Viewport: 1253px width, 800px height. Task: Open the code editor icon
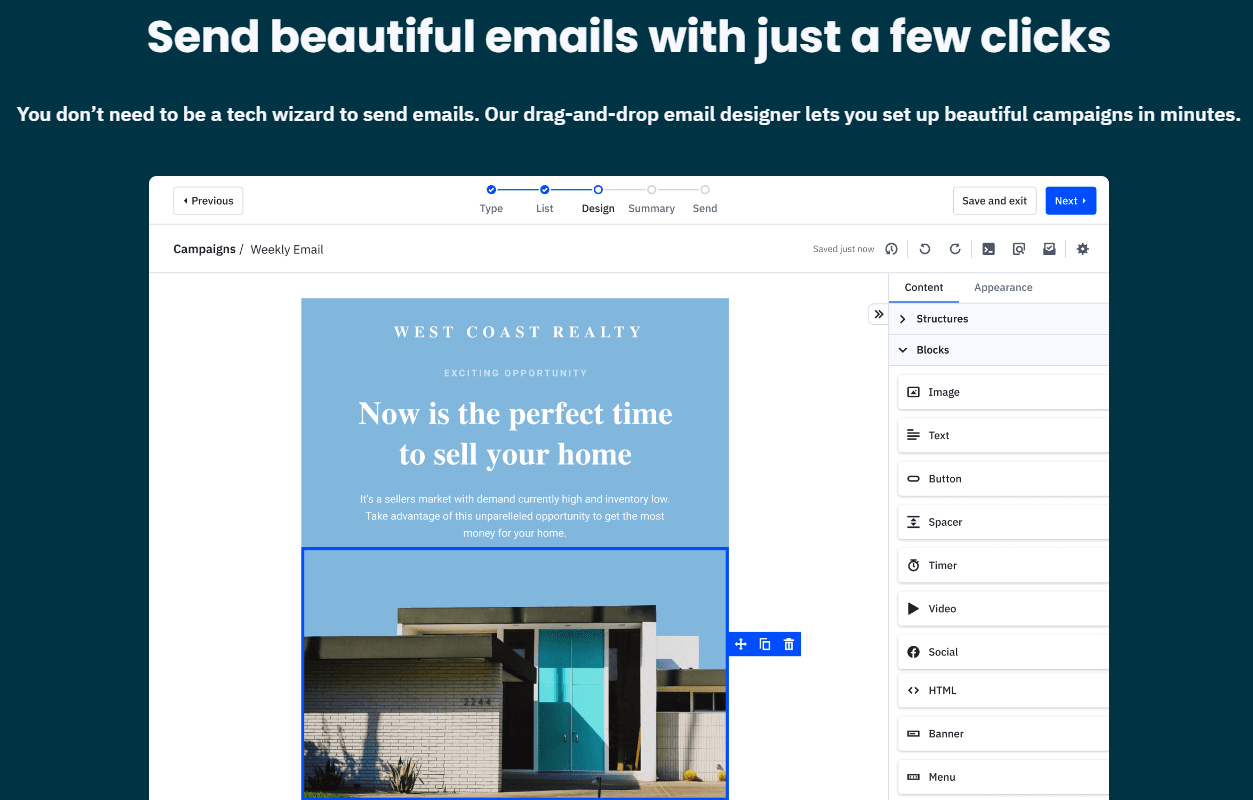(x=988, y=248)
